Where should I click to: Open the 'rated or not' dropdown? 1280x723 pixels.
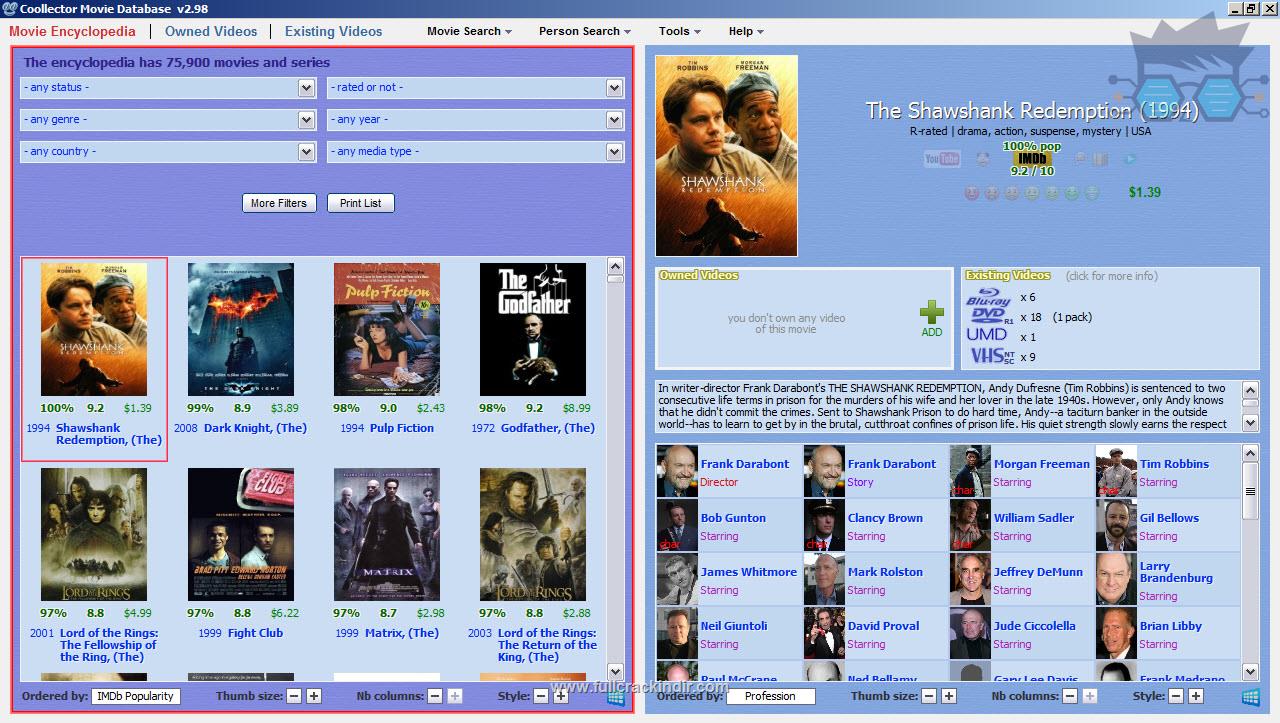click(x=476, y=88)
